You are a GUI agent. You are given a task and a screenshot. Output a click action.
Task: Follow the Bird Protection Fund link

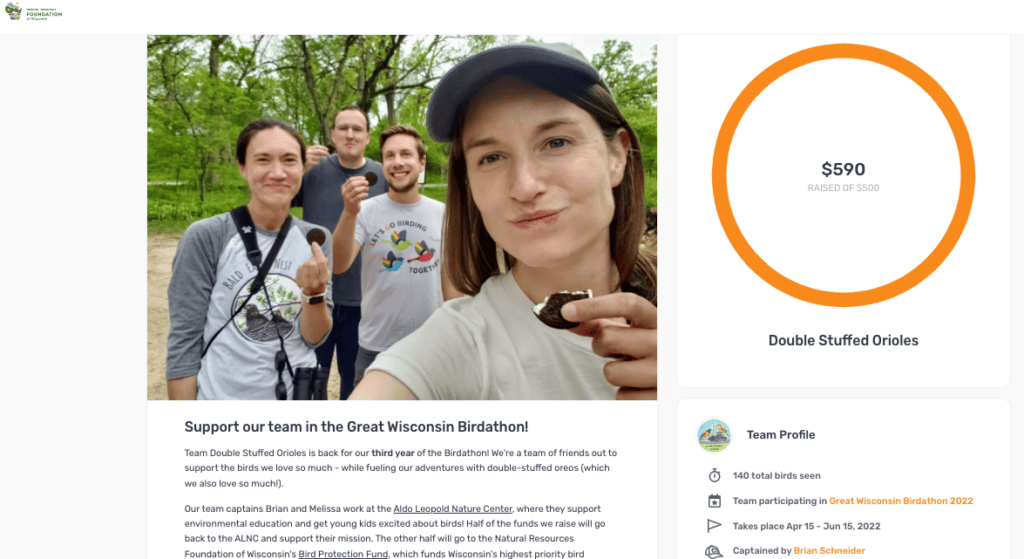tap(343, 554)
